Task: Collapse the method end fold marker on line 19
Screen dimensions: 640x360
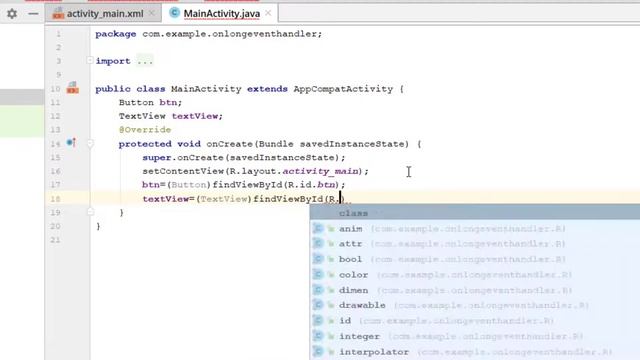Action: click(91, 212)
